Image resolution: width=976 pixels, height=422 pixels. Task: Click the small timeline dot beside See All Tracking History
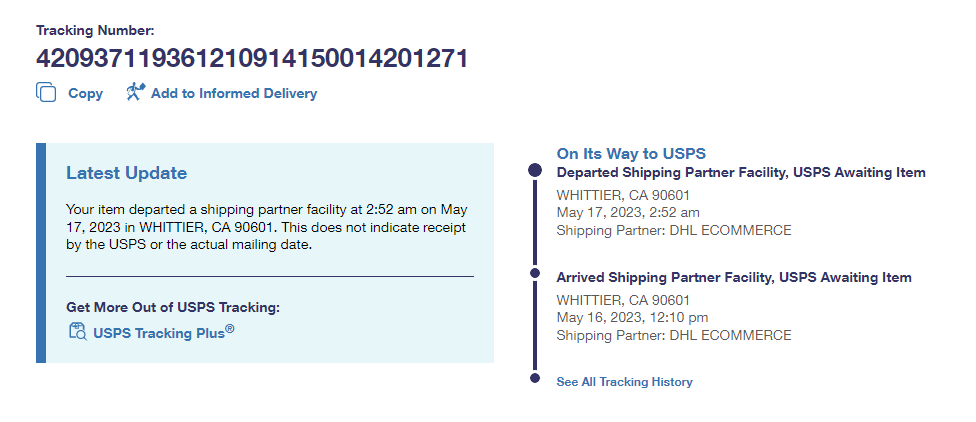click(534, 379)
